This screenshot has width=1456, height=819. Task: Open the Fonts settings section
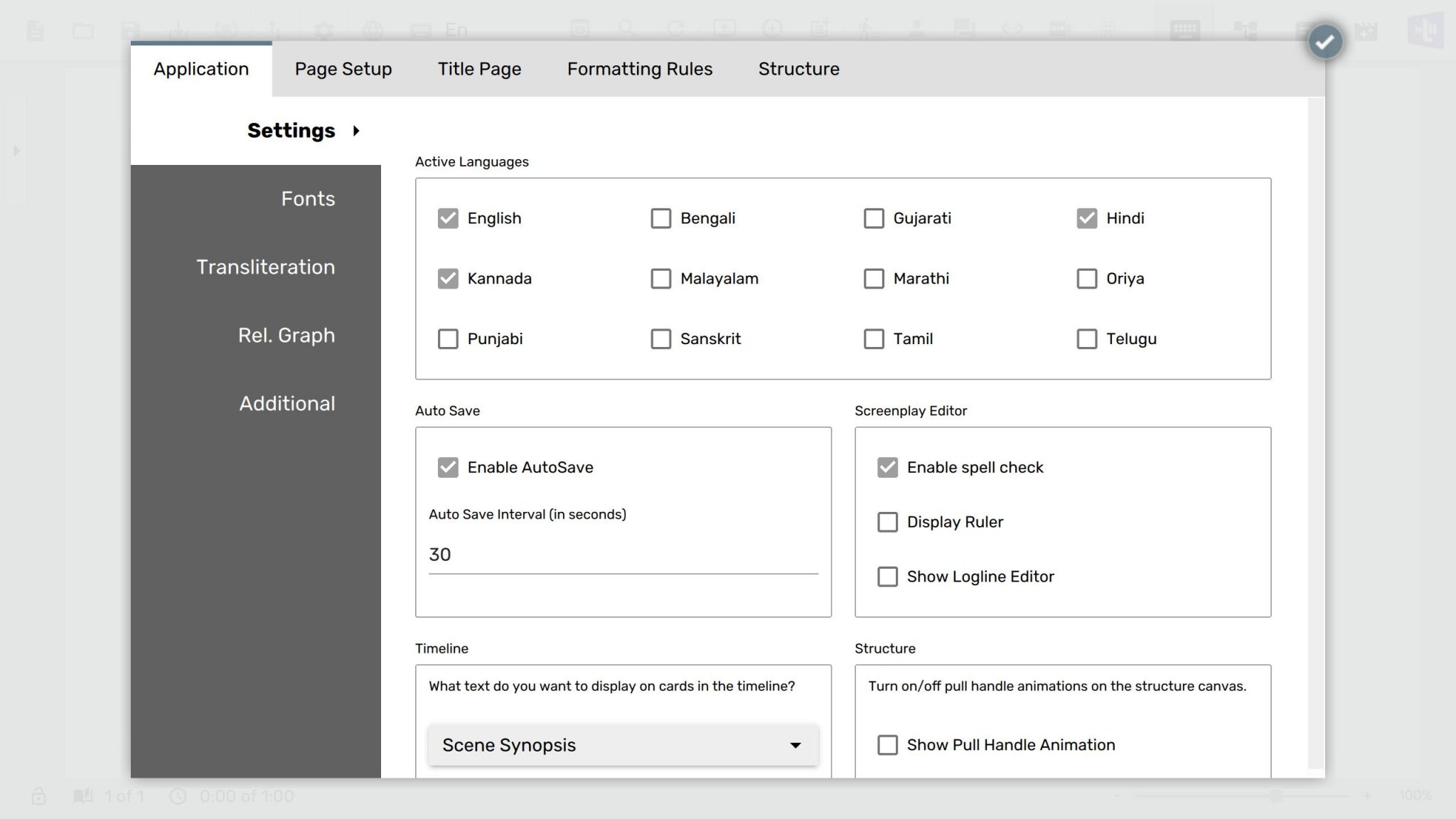(307, 199)
